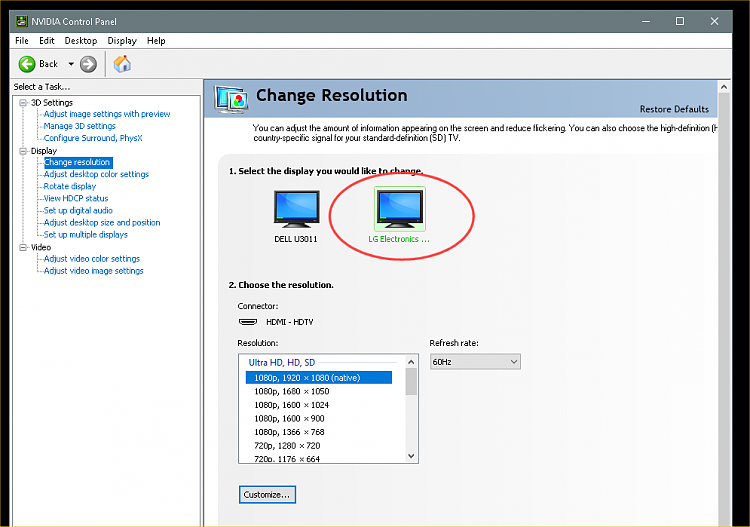The image size is (750, 527).
Task: Open Adjust video image settings
Action: (x=93, y=271)
